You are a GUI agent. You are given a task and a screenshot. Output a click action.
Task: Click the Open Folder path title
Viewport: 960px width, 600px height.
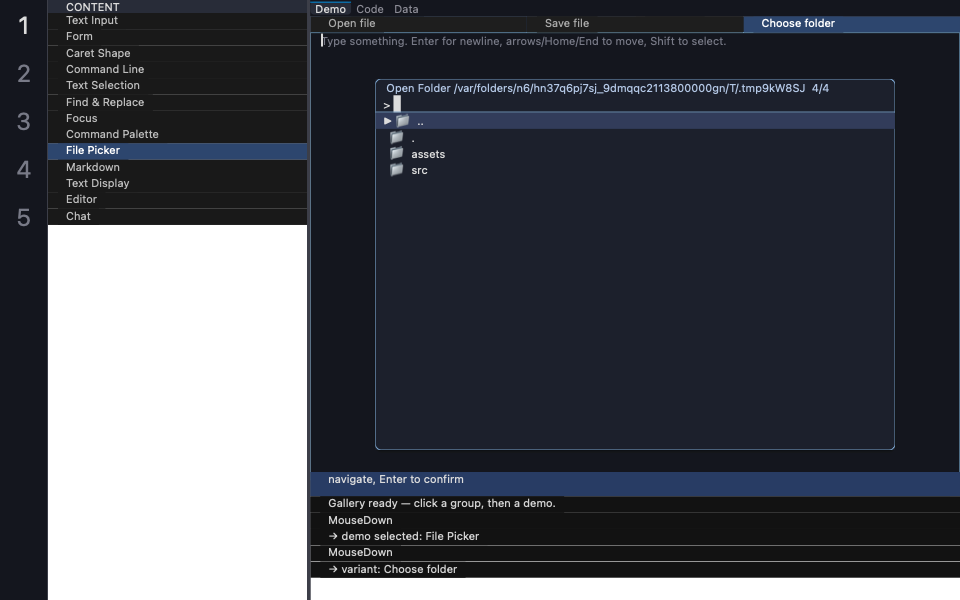click(607, 88)
